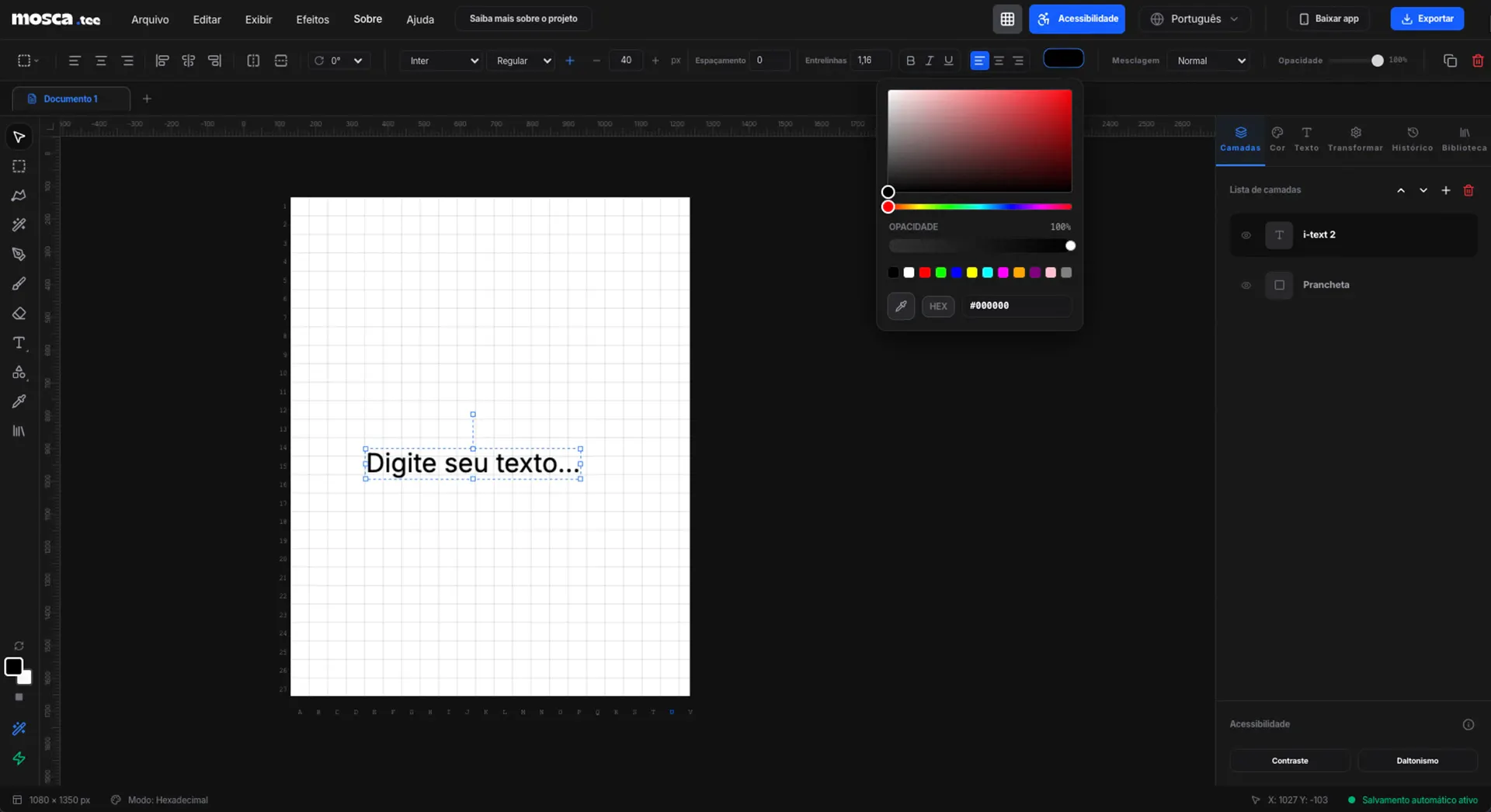Click the hue slider in color picker
The image size is (1491, 812).
coord(980,207)
